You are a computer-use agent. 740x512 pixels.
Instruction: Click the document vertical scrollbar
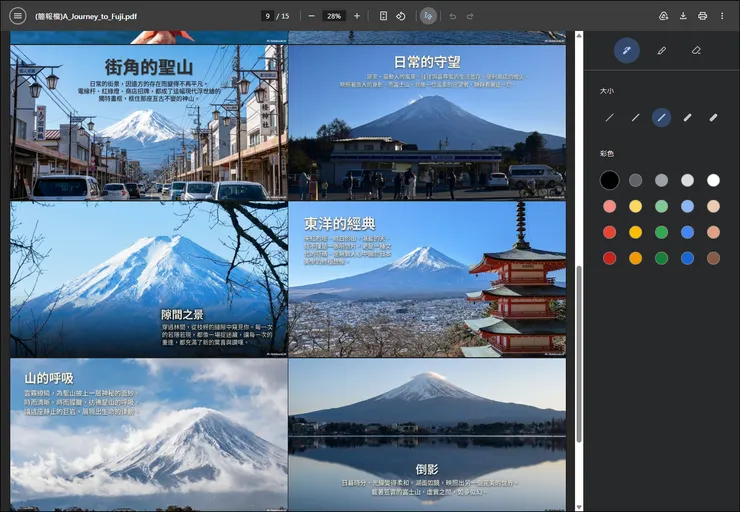coord(577,350)
